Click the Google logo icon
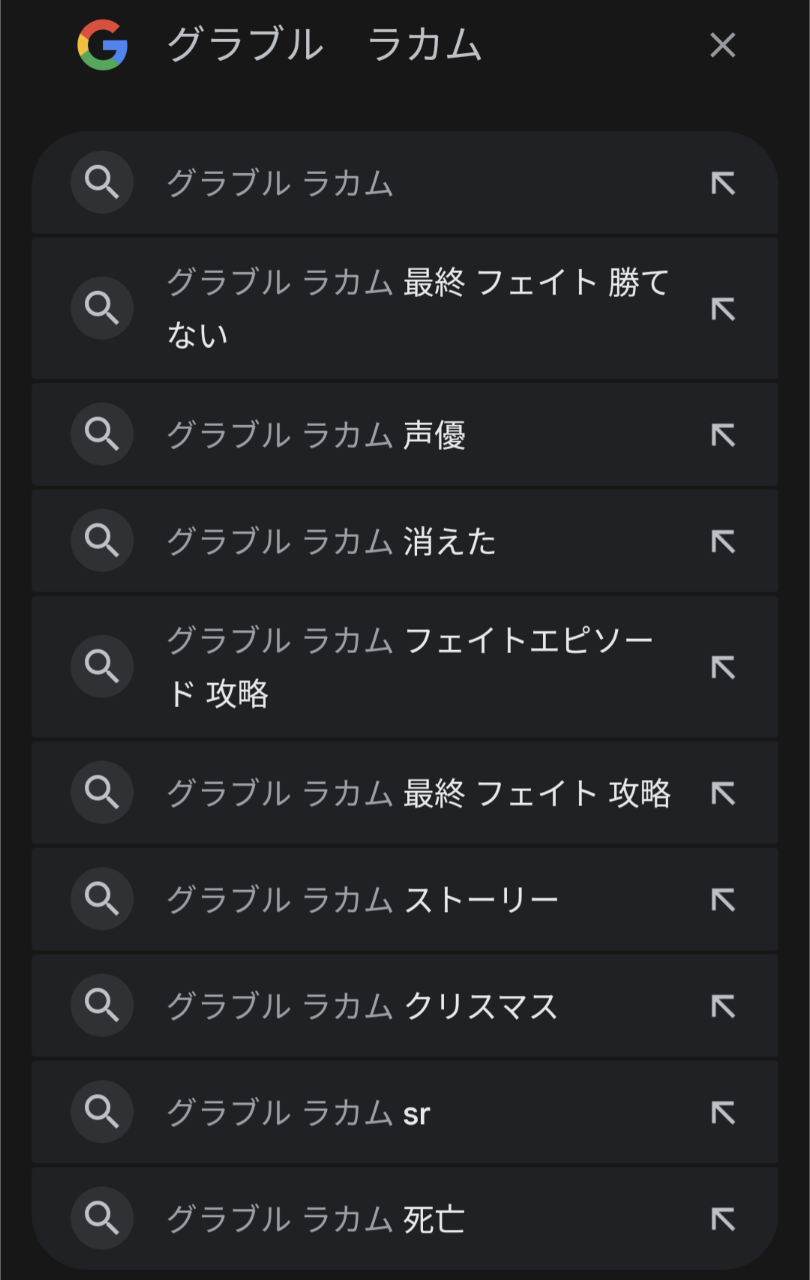810x1280 pixels. pos(102,46)
